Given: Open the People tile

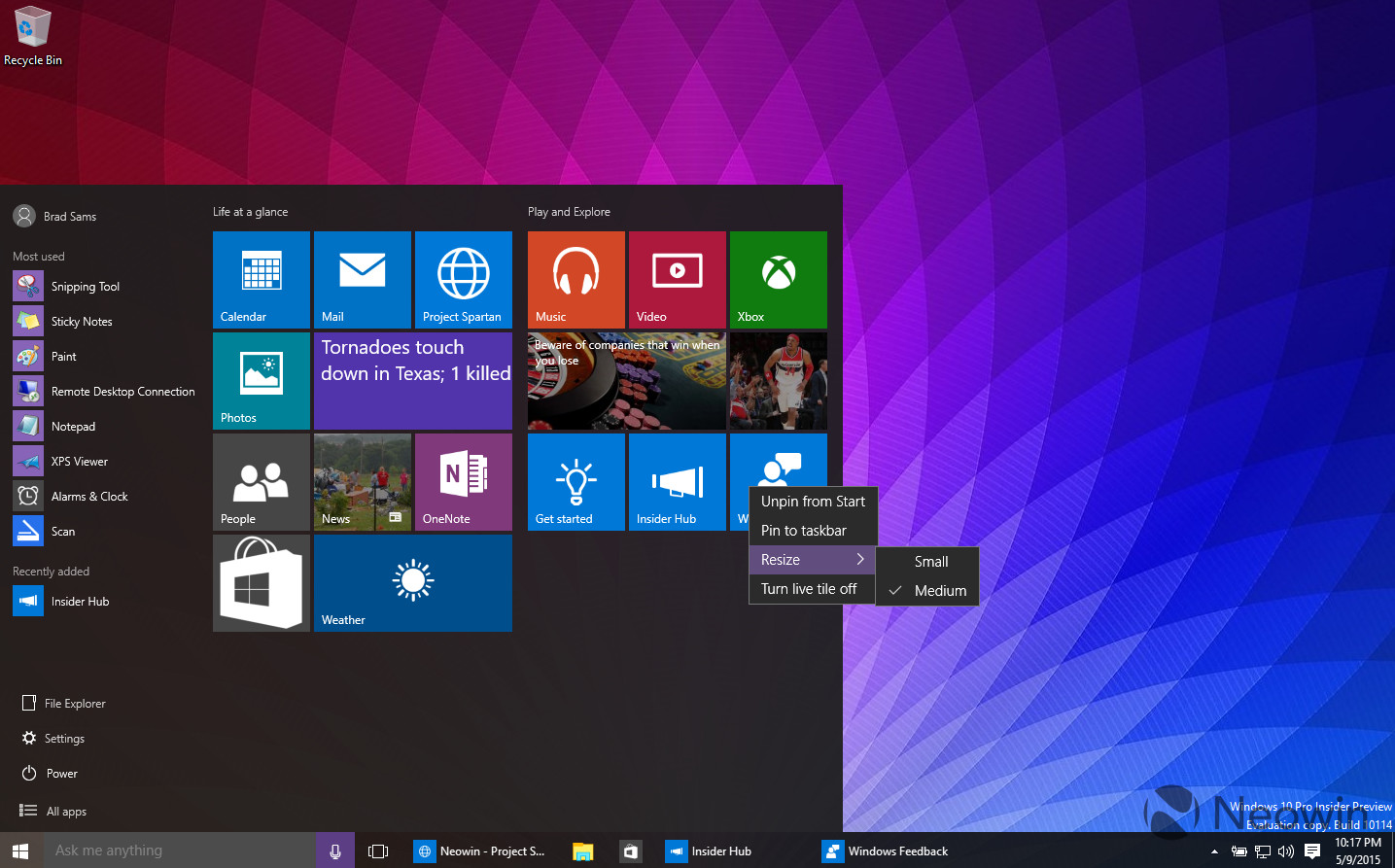Looking at the screenshot, I should click(262, 482).
